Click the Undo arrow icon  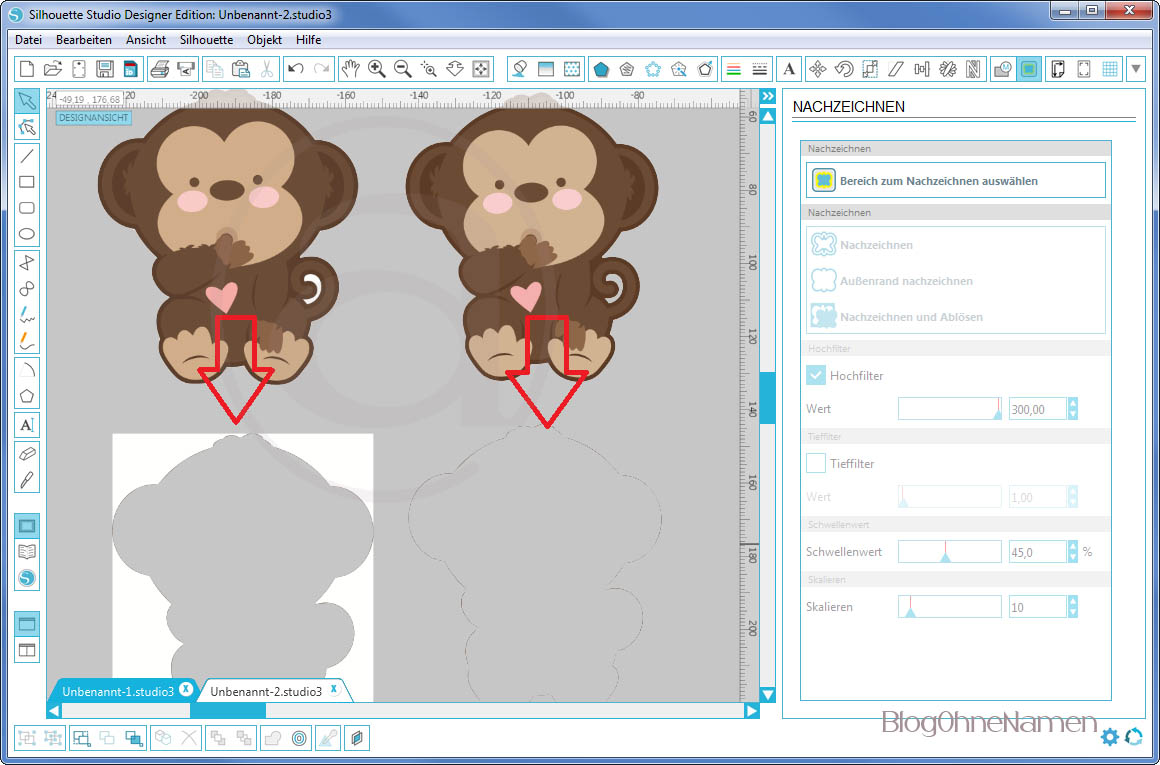[x=295, y=69]
